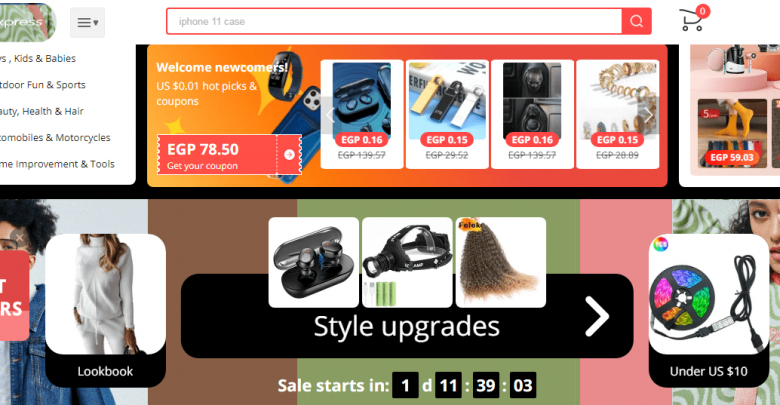Click the red search magnifier button
Screen dimensions: 780x405
(x=636, y=21)
